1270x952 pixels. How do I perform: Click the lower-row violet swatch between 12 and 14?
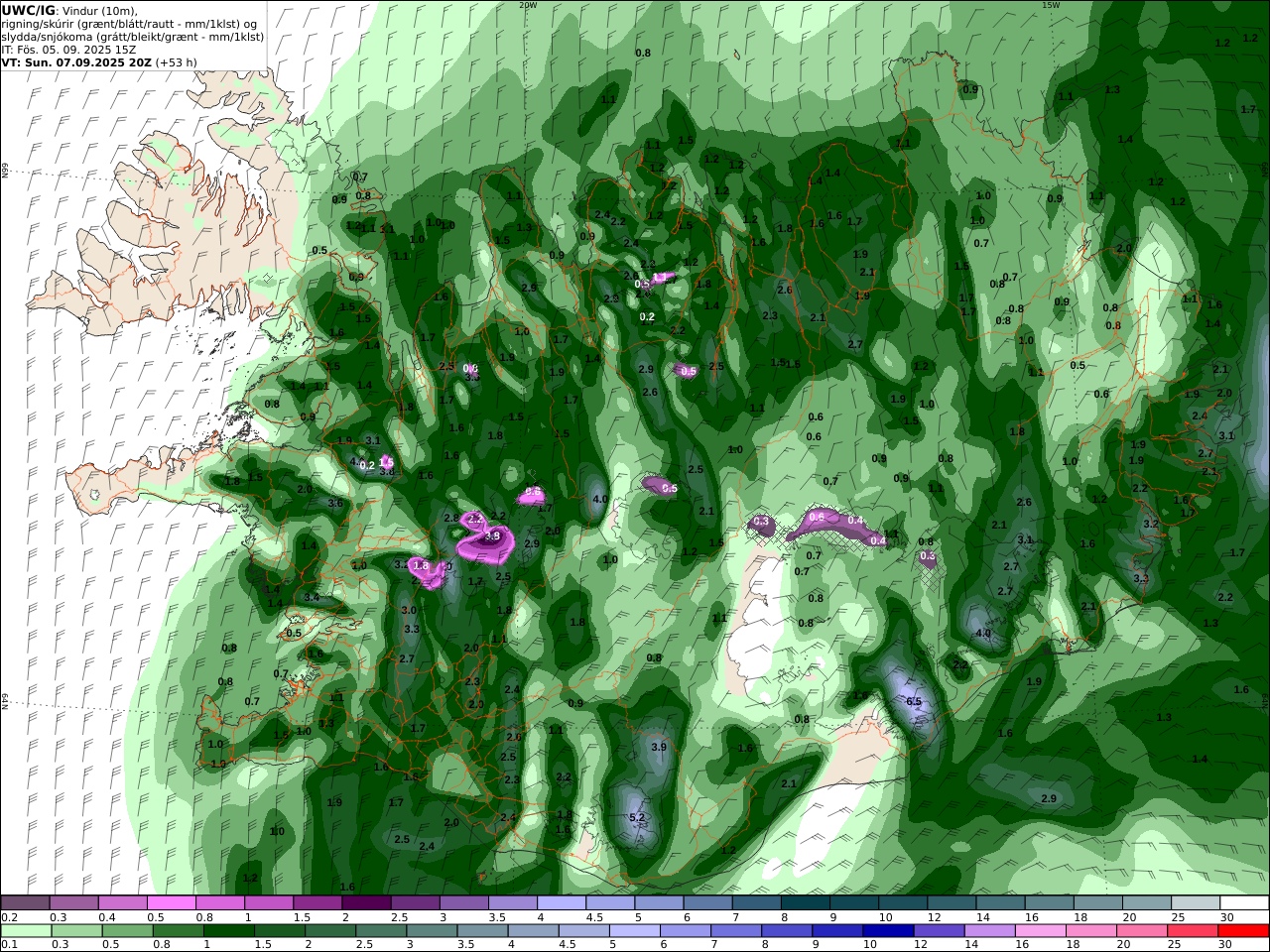pyautogui.click(x=939, y=931)
